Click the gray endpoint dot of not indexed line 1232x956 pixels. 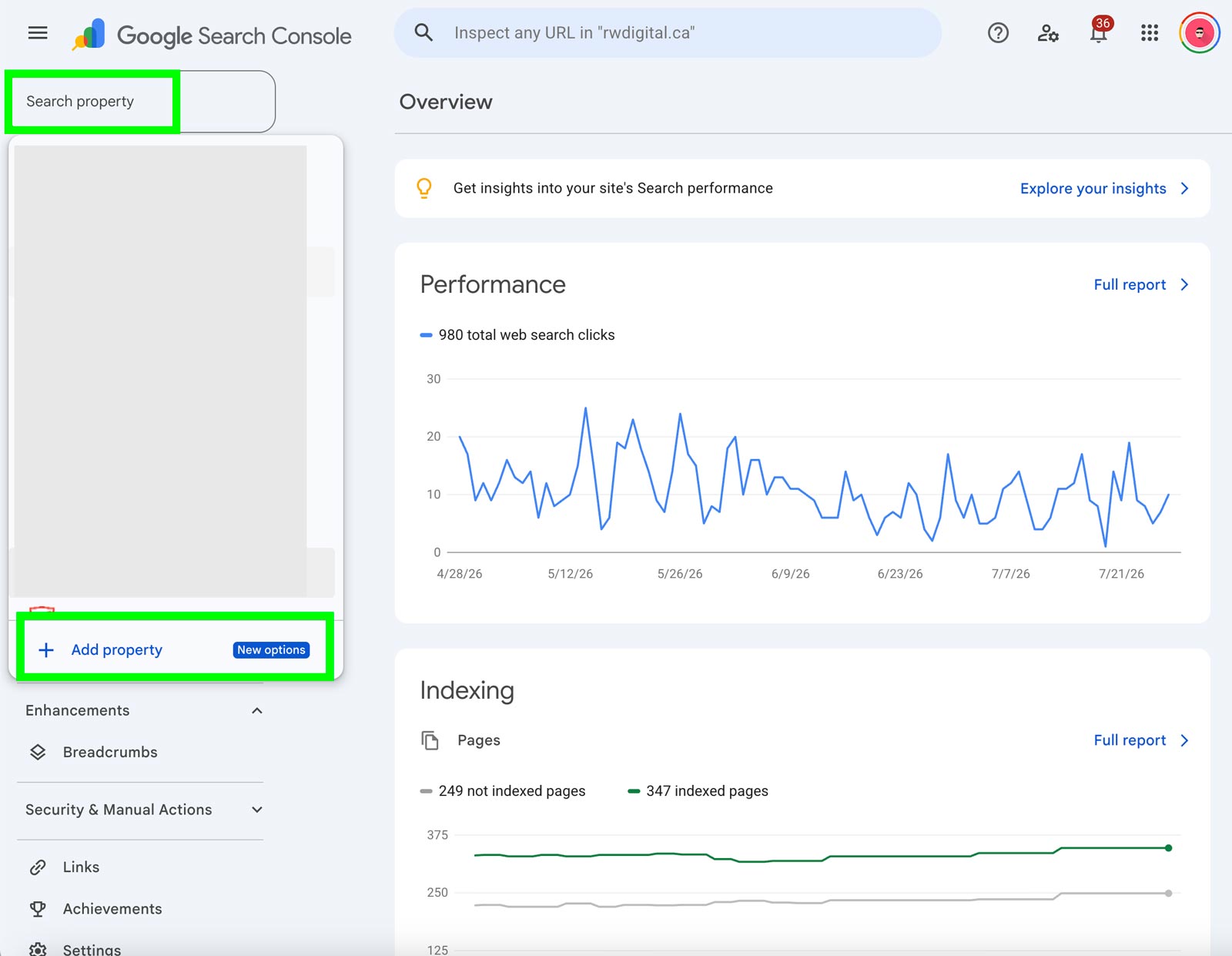[1168, 894]
